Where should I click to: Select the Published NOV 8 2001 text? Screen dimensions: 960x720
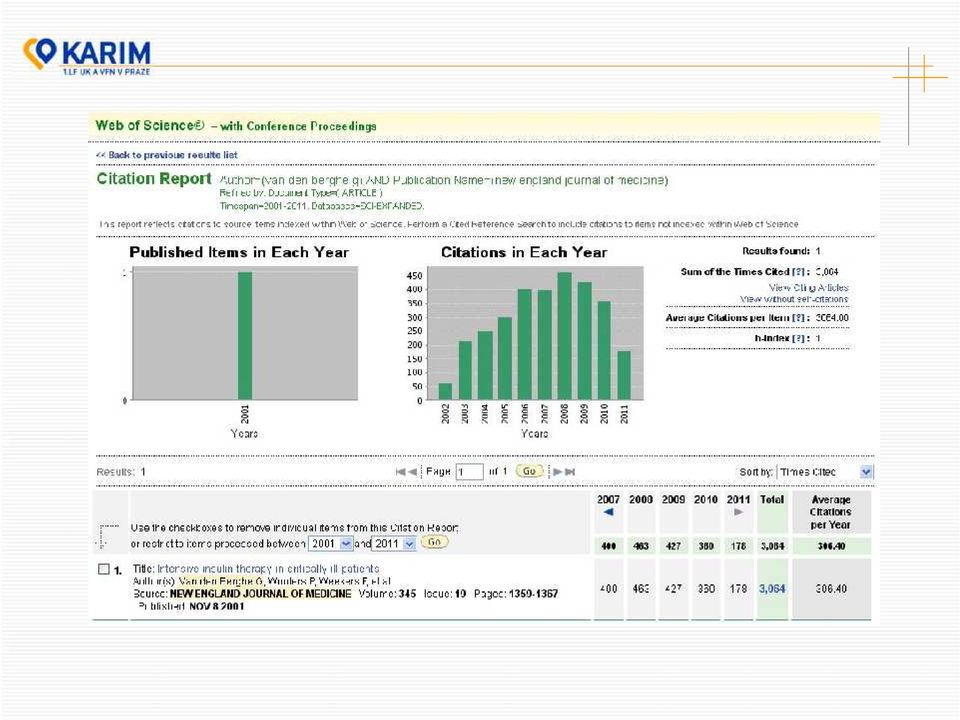(191, 606)
